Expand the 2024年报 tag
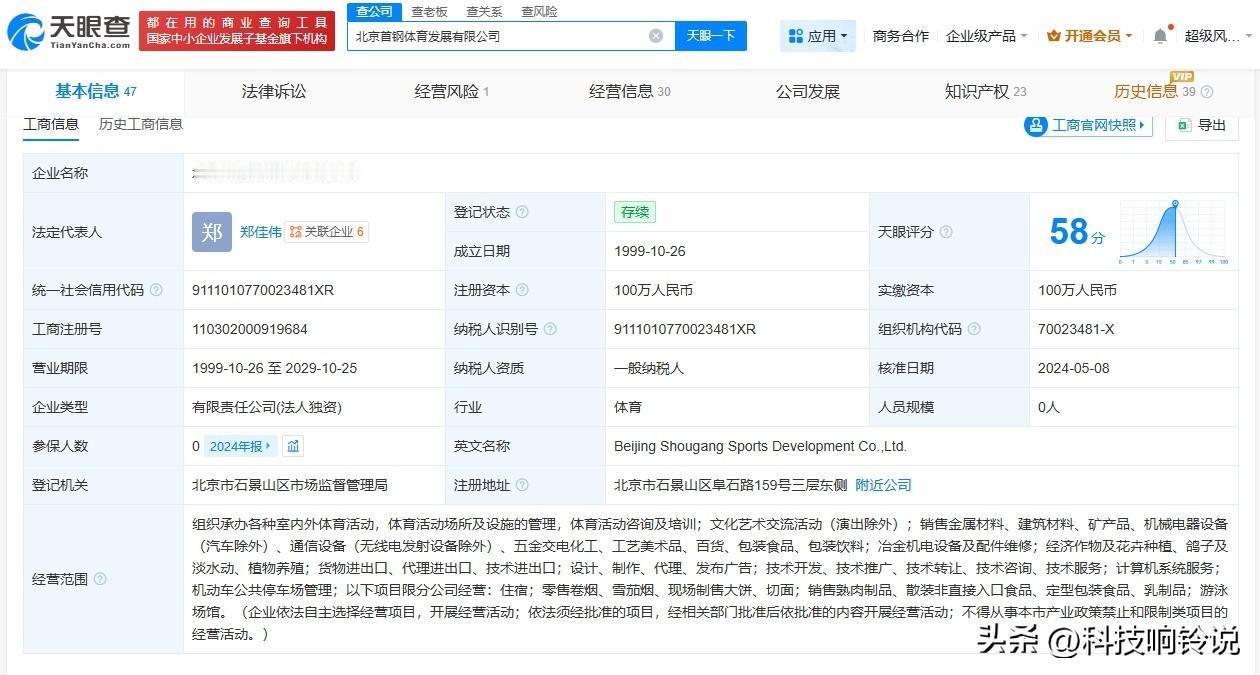Viewport: 1260px width, 675px height. click(x=240, y=446)
